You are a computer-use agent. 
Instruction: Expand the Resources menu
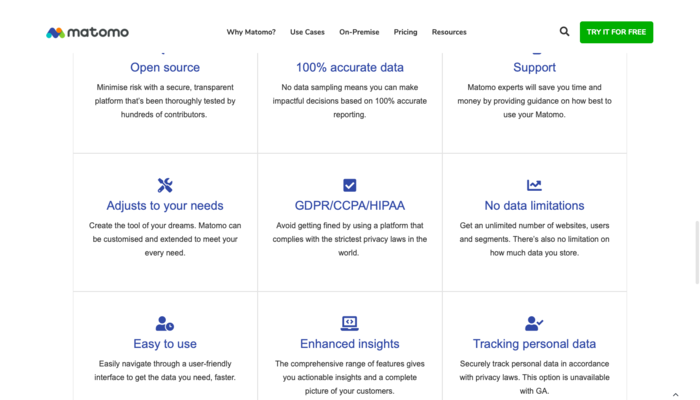tap(449, 32)
